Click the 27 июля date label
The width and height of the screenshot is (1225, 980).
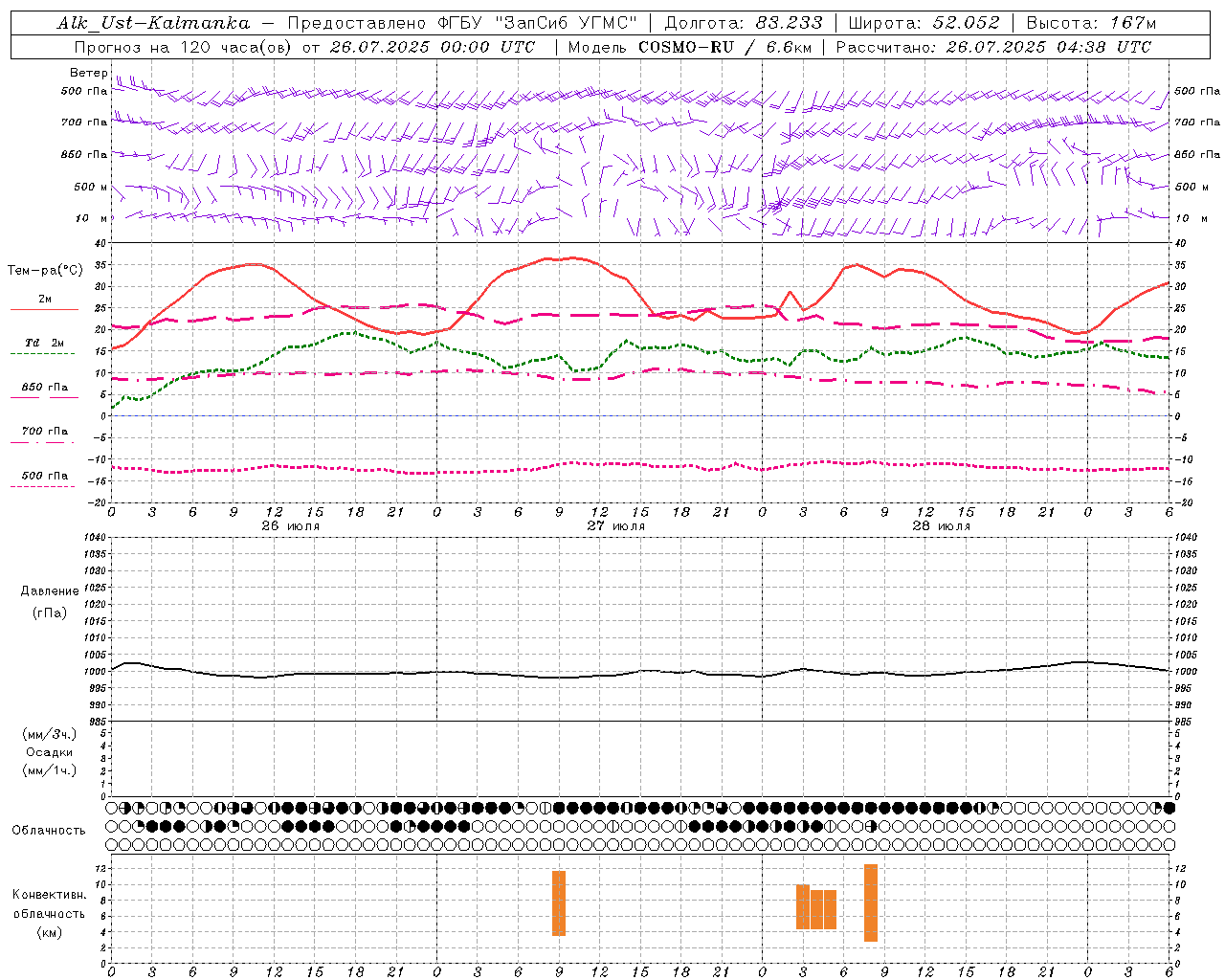tap(616, 526)
